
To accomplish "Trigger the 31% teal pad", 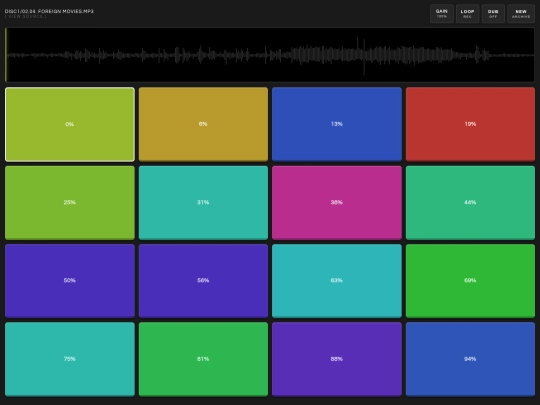I will pos(203,202).
